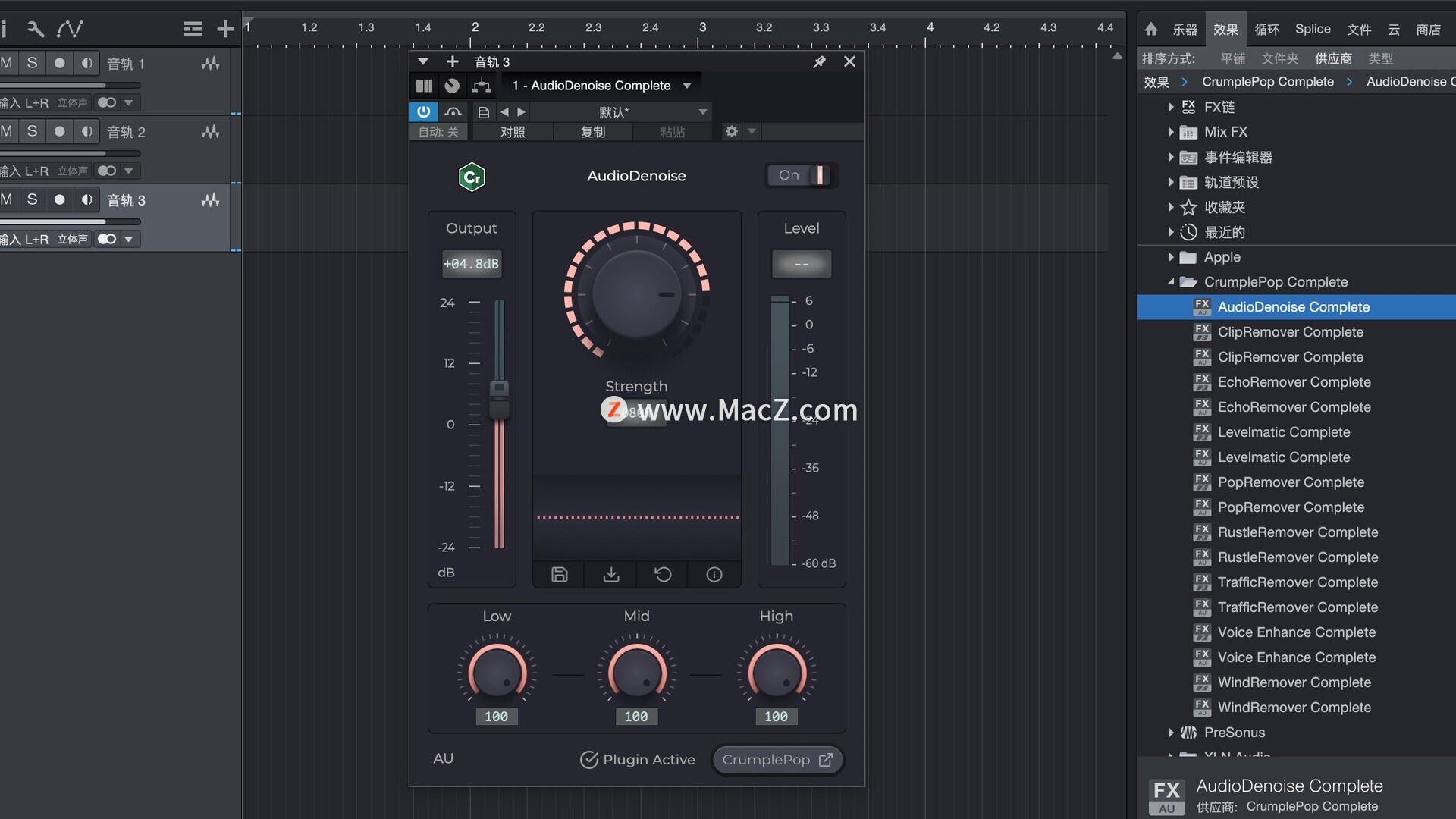Open the routing icon in plugin header
Viewport: 1456px width, 819px height.
[482, 86]
